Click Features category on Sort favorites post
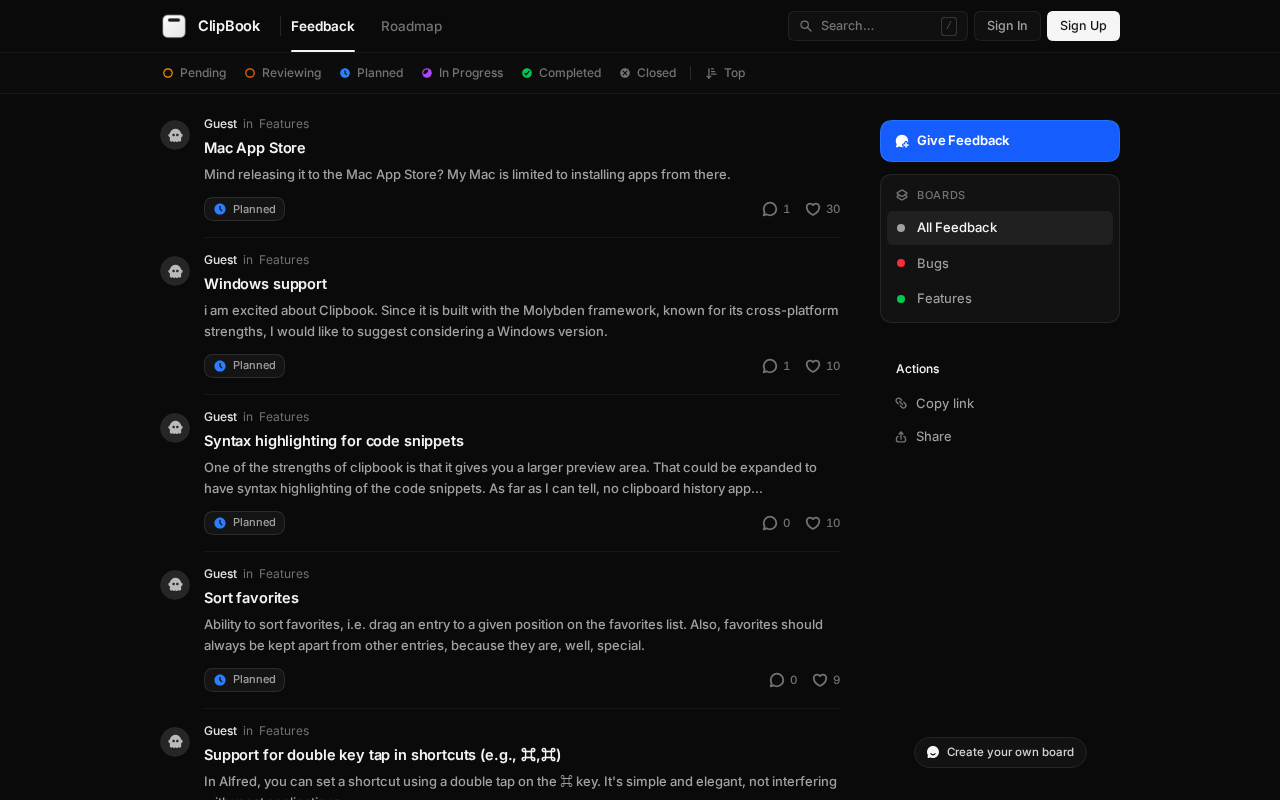This screenshot has height=800, width=1280. pos(284,574)
